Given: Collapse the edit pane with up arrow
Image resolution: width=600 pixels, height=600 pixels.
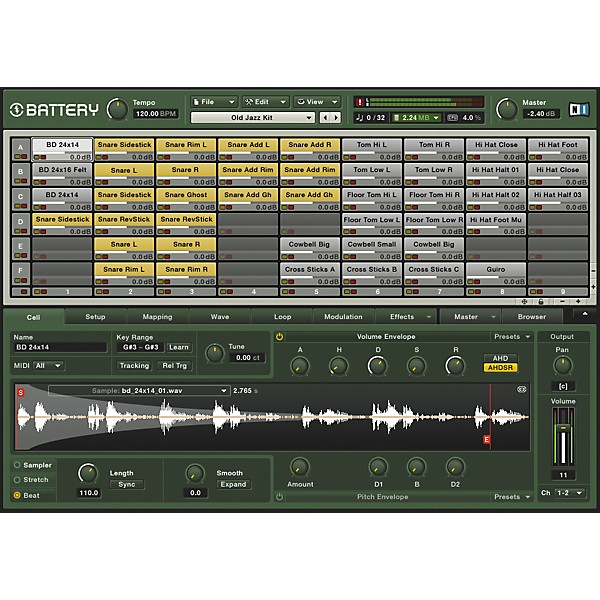Looking at the screenshot, I should tap(584, 314).
